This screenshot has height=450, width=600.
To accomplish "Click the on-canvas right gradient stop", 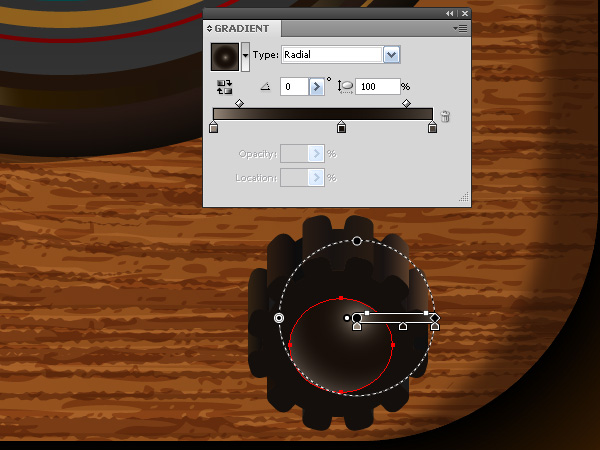I will tap(435, 326).
